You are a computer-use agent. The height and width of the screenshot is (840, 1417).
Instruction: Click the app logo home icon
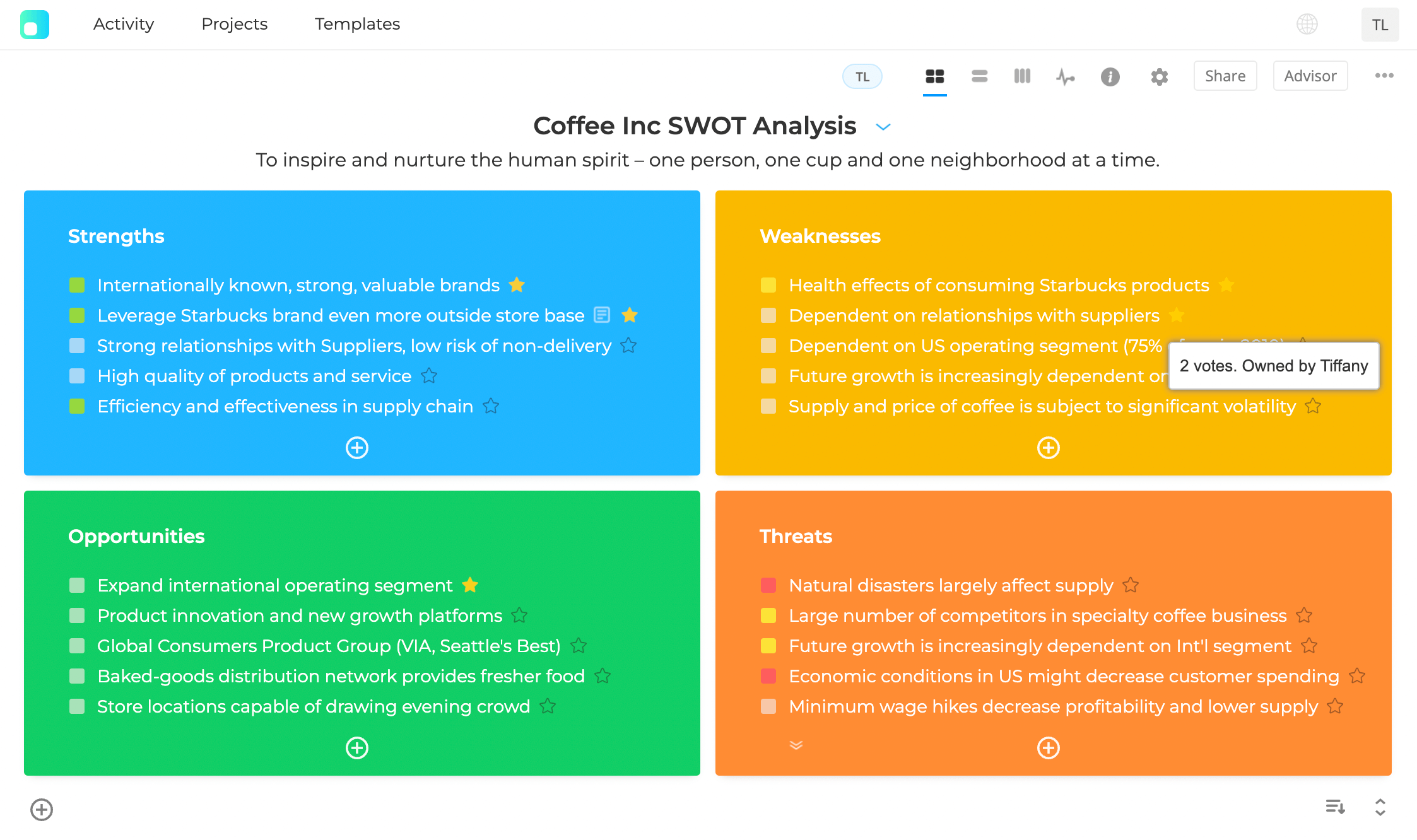pos(34,25)
